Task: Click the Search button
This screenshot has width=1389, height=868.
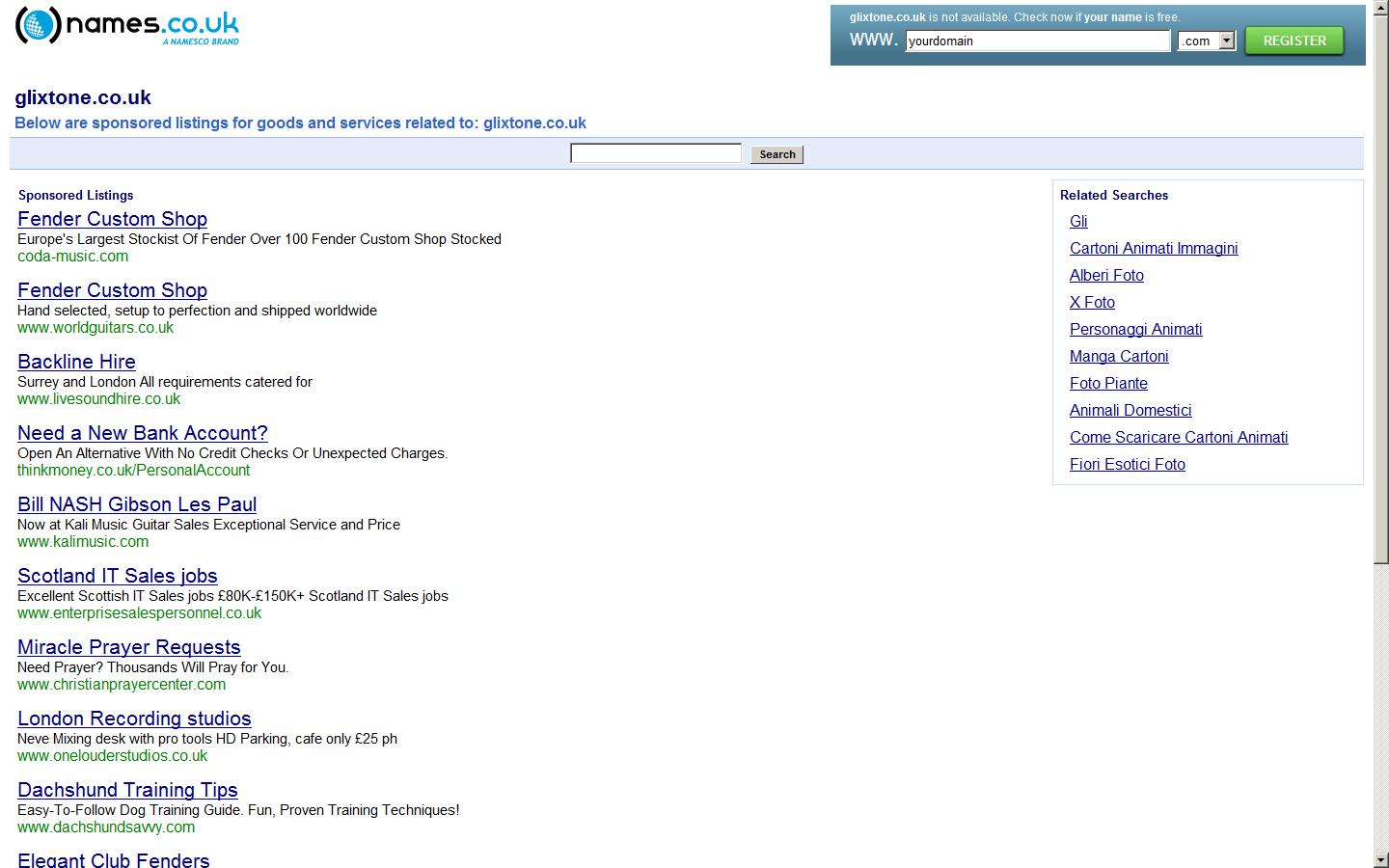Action: click(776, 154)
